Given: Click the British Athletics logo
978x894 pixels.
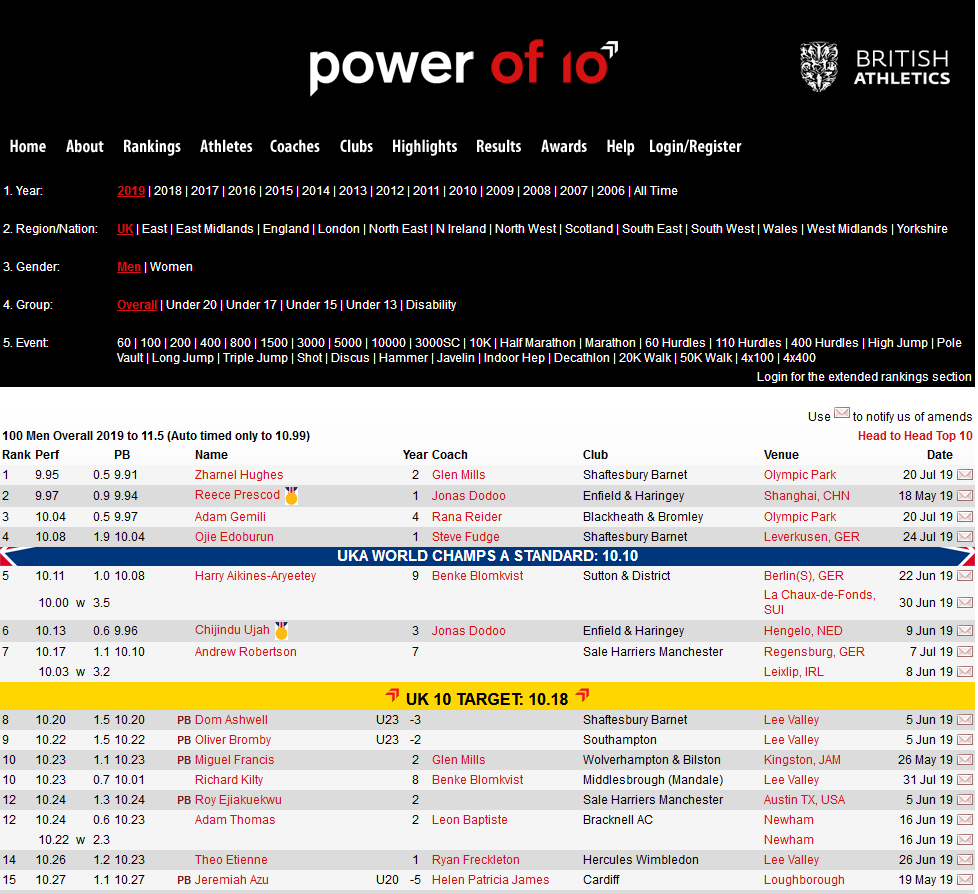Looking at the screenshot, I should (875, 67).
